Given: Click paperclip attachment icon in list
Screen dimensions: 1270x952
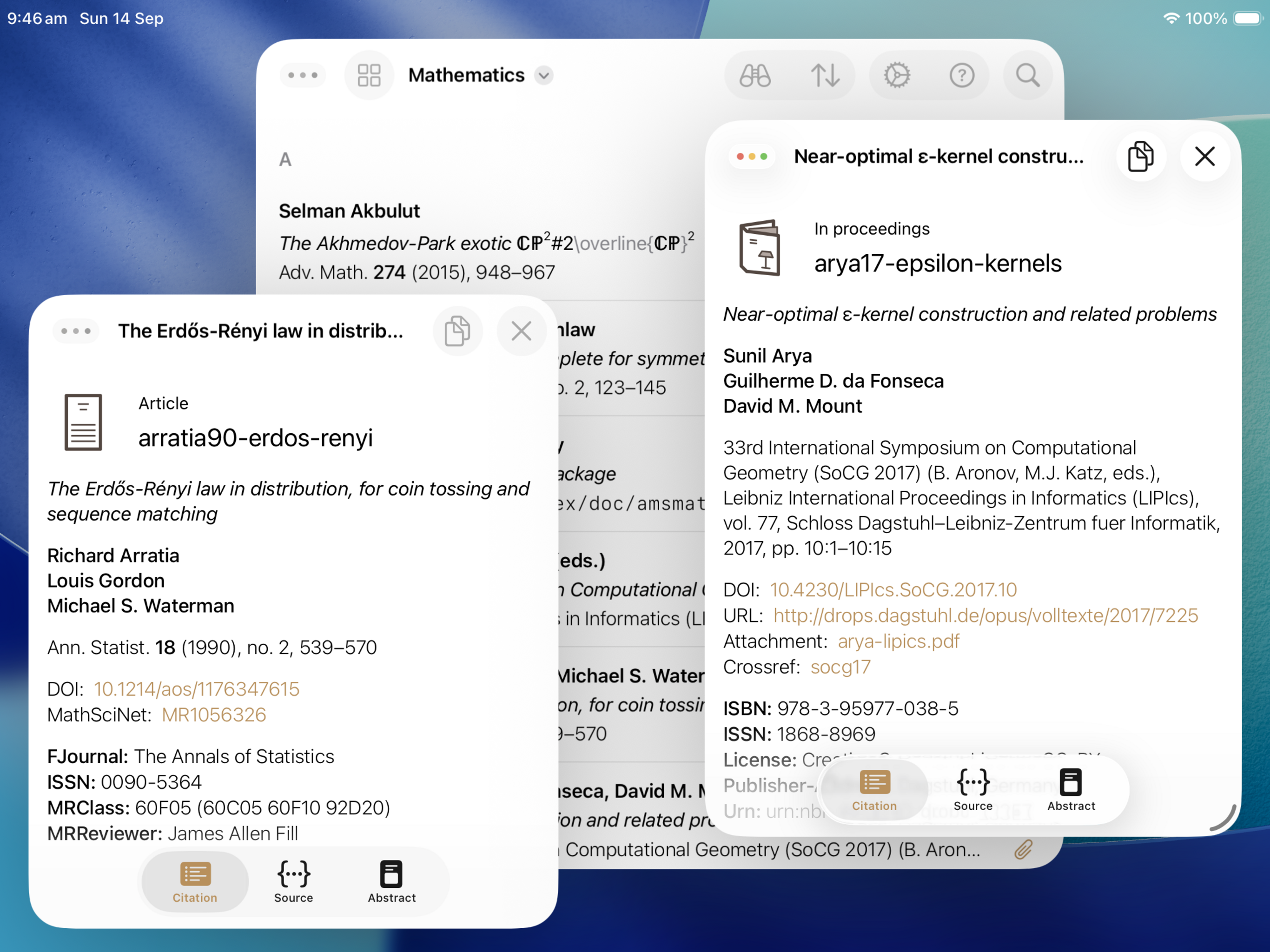Looking at the screenshot, I should [1023, 849].
